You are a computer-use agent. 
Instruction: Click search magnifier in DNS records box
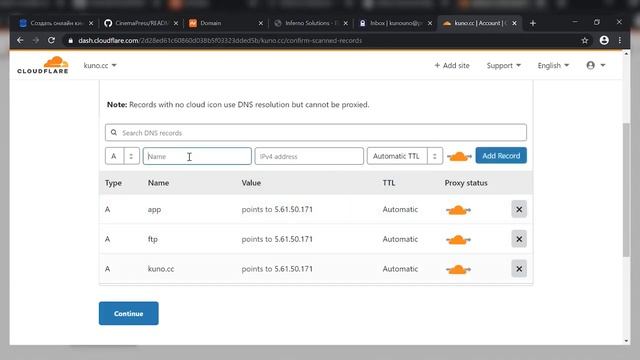point(114,133)
